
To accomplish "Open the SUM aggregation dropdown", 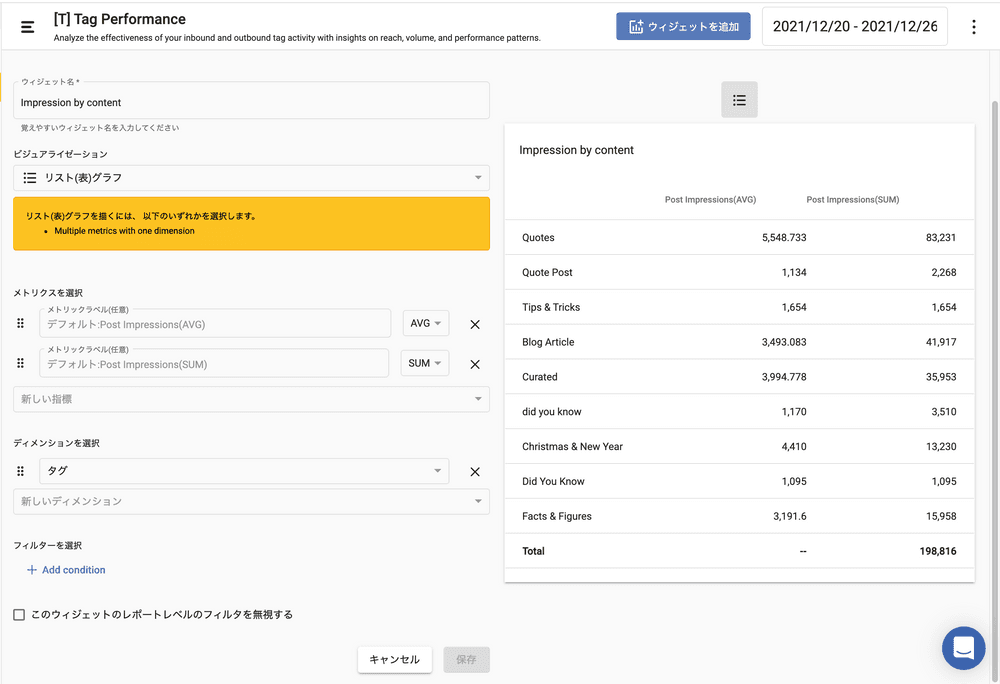I will coord(426,364).
